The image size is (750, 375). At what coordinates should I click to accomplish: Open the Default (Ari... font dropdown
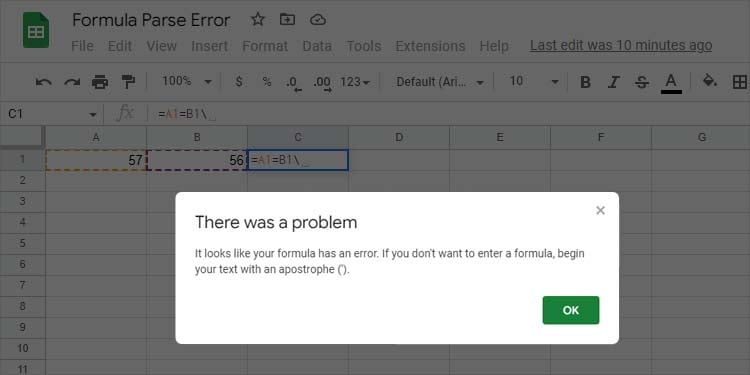click(x=440, y=82)
